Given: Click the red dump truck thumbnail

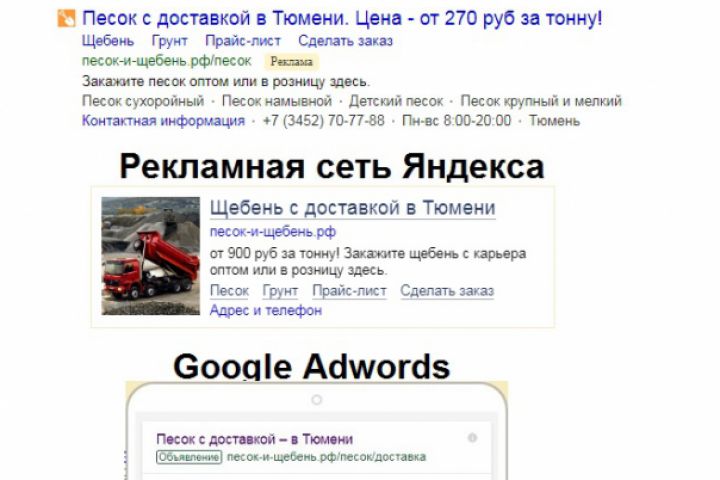Looking at the screenshot, I should coord(151,256).
